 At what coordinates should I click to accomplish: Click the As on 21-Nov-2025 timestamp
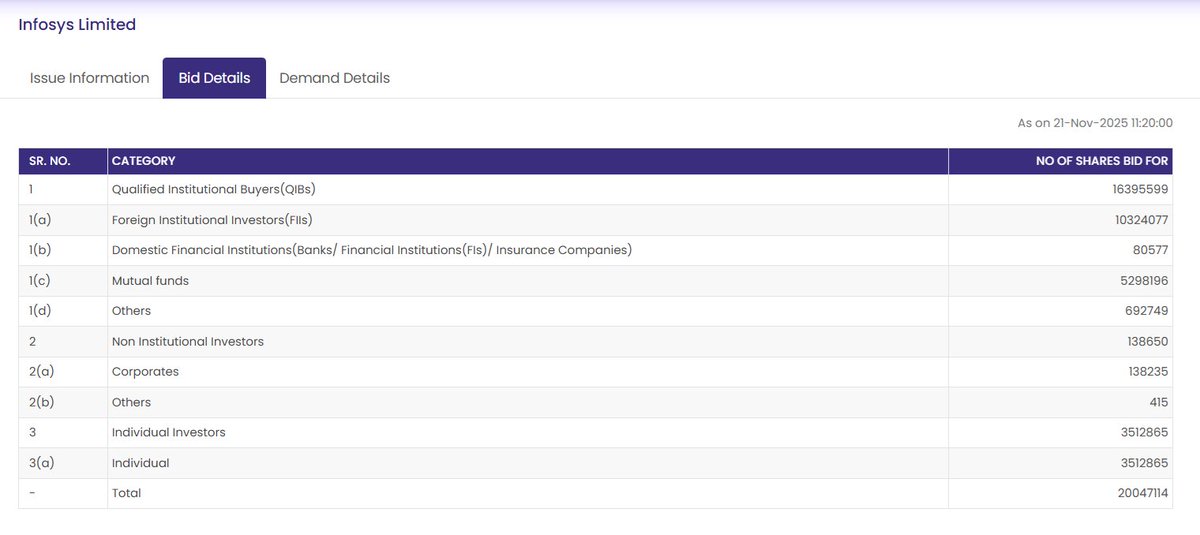[x=1095, y=123]
